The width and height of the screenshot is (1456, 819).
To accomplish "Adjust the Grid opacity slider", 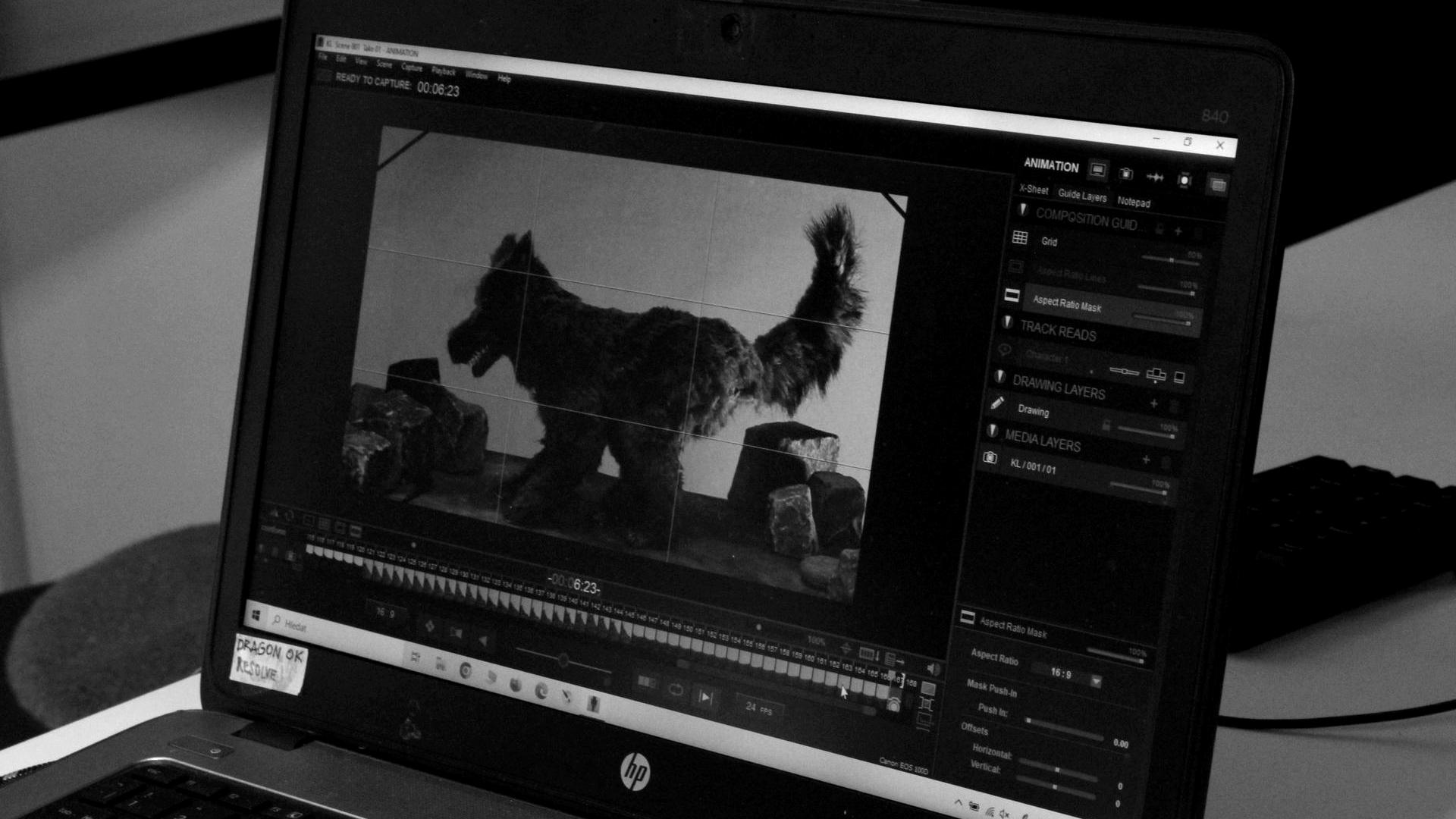I will pos(1171,260).
